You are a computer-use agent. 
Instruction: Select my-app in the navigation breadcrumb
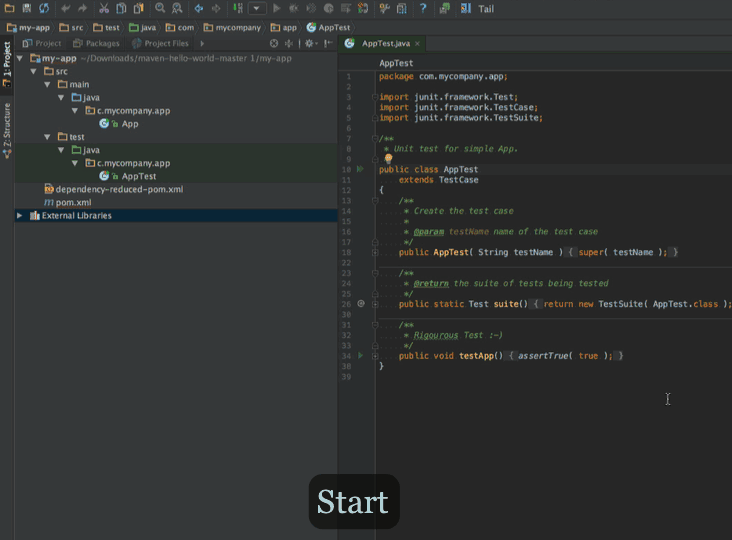[28, 28]
